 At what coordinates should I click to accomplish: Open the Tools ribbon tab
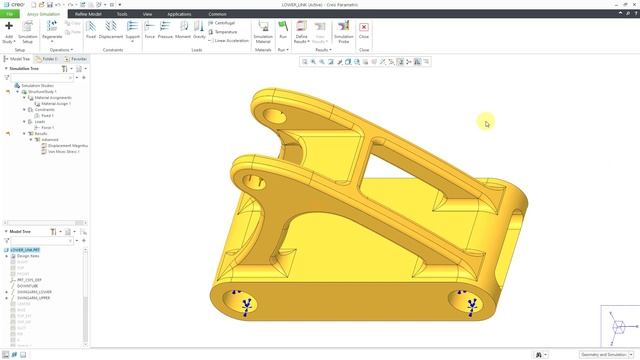122,14
